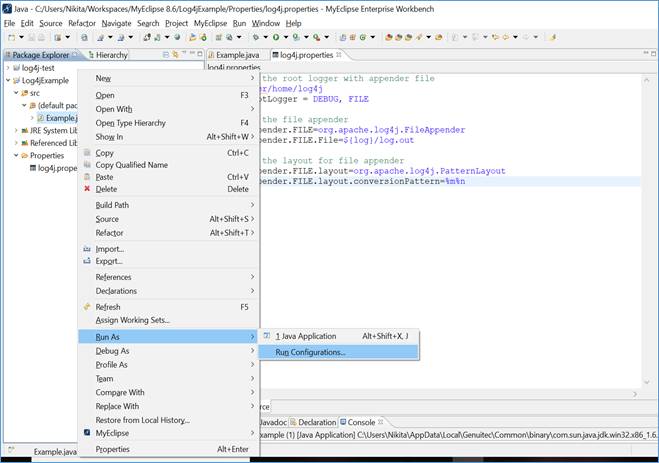This screenshot has height=463, width=659.
Task: Switch to the Example.java editor tab
Action: pyautogui.click(x=234, y=55)
